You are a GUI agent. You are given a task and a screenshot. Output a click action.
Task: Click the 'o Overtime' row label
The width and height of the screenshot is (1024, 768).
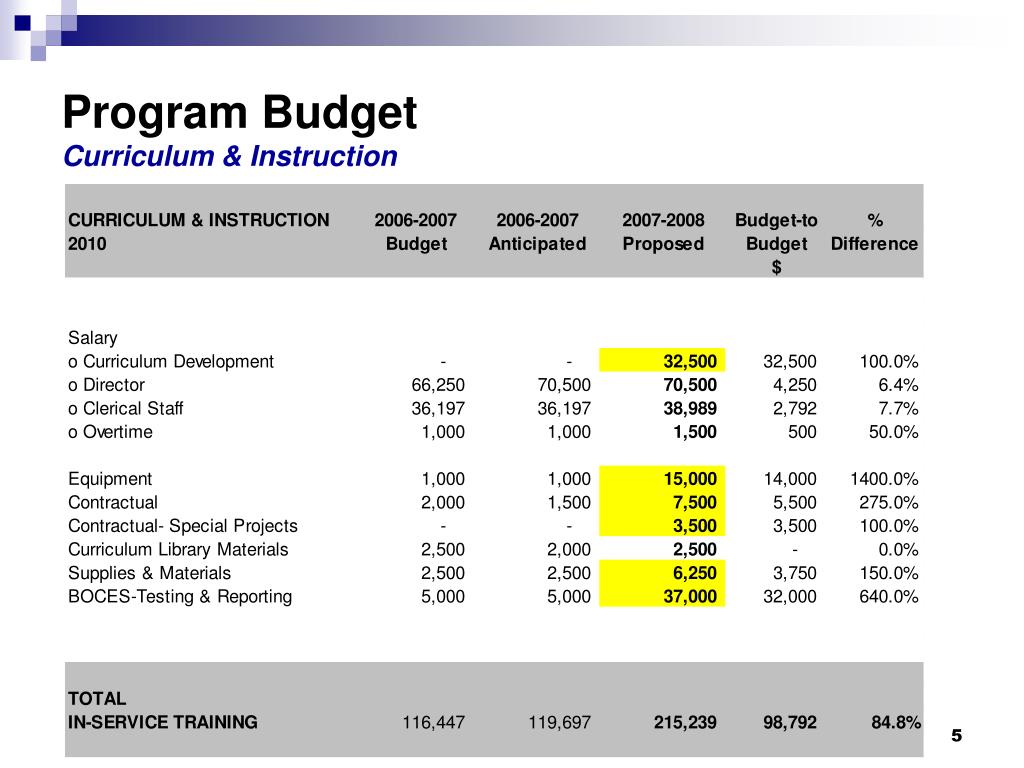[x=110, y=432]
